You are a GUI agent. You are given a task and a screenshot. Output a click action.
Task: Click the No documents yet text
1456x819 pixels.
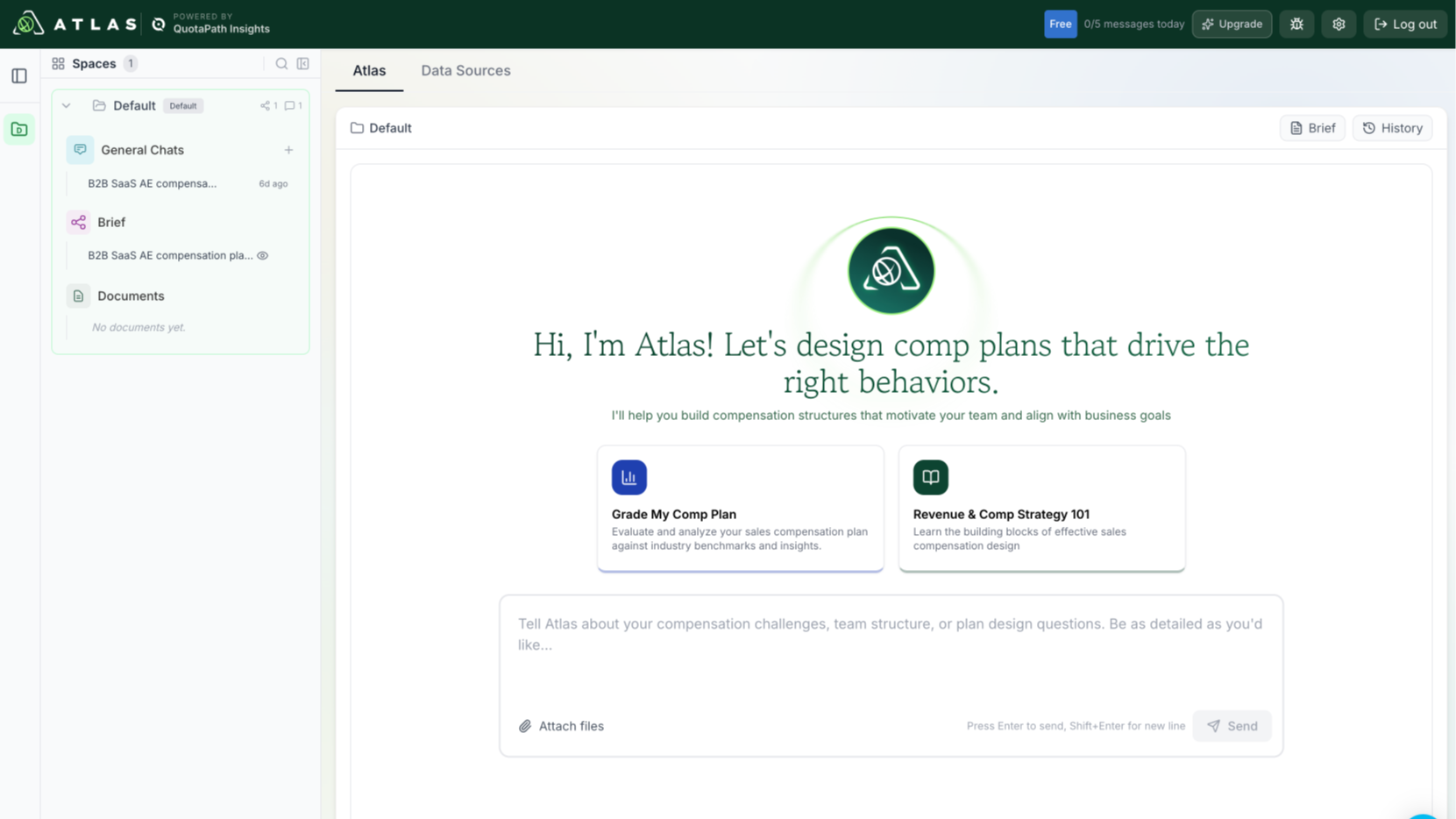click(138, 327)
